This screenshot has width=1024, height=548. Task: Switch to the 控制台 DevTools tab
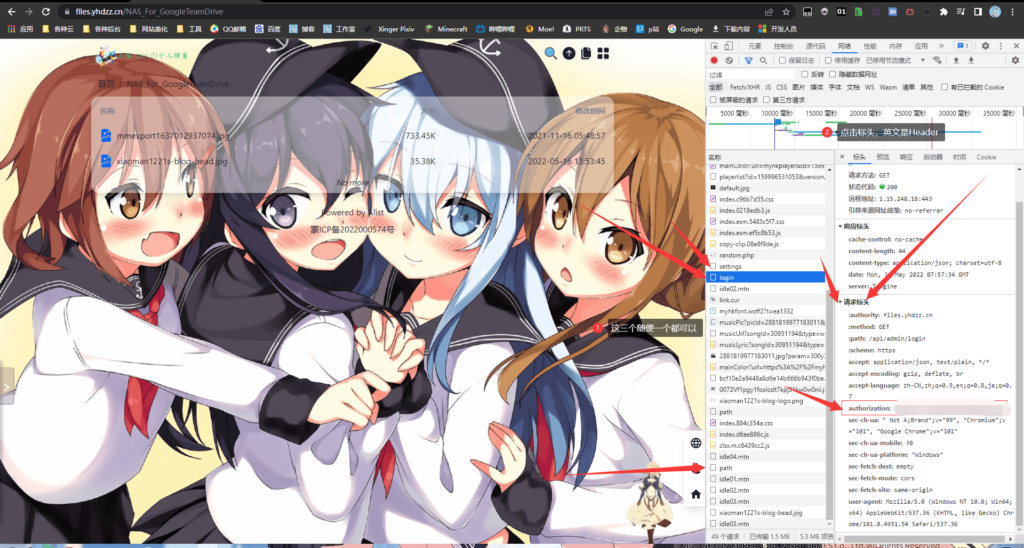tap(784, 46)
